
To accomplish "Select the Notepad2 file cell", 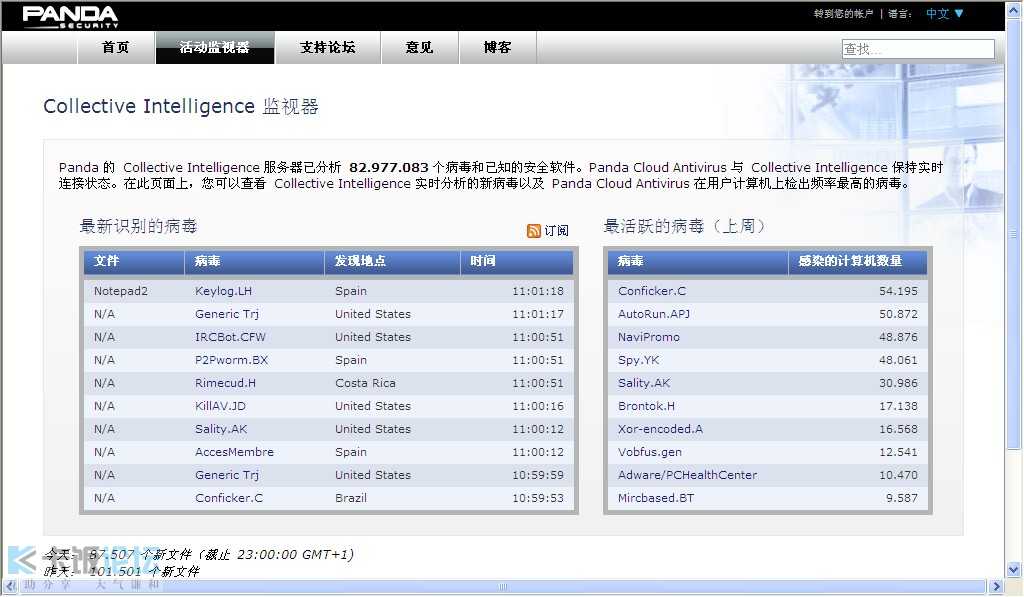I will tap(121, 291).
